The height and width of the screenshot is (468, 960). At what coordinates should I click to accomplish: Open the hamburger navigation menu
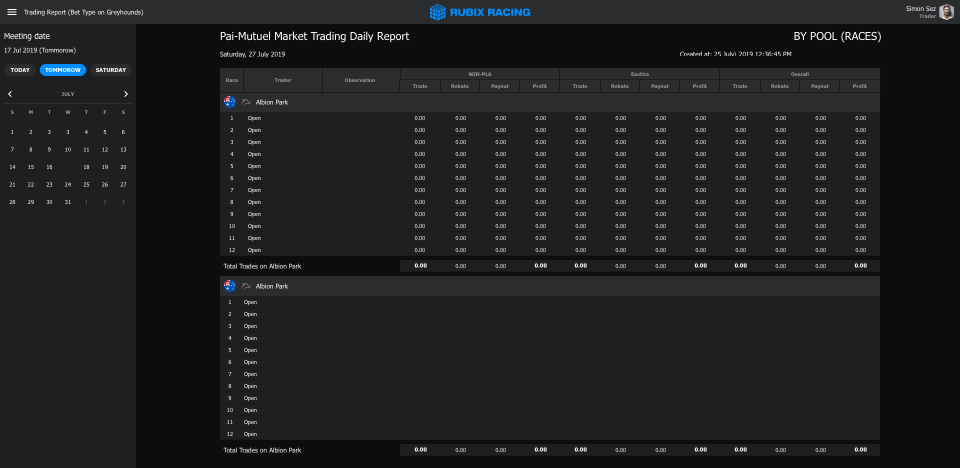pos(12,12)
